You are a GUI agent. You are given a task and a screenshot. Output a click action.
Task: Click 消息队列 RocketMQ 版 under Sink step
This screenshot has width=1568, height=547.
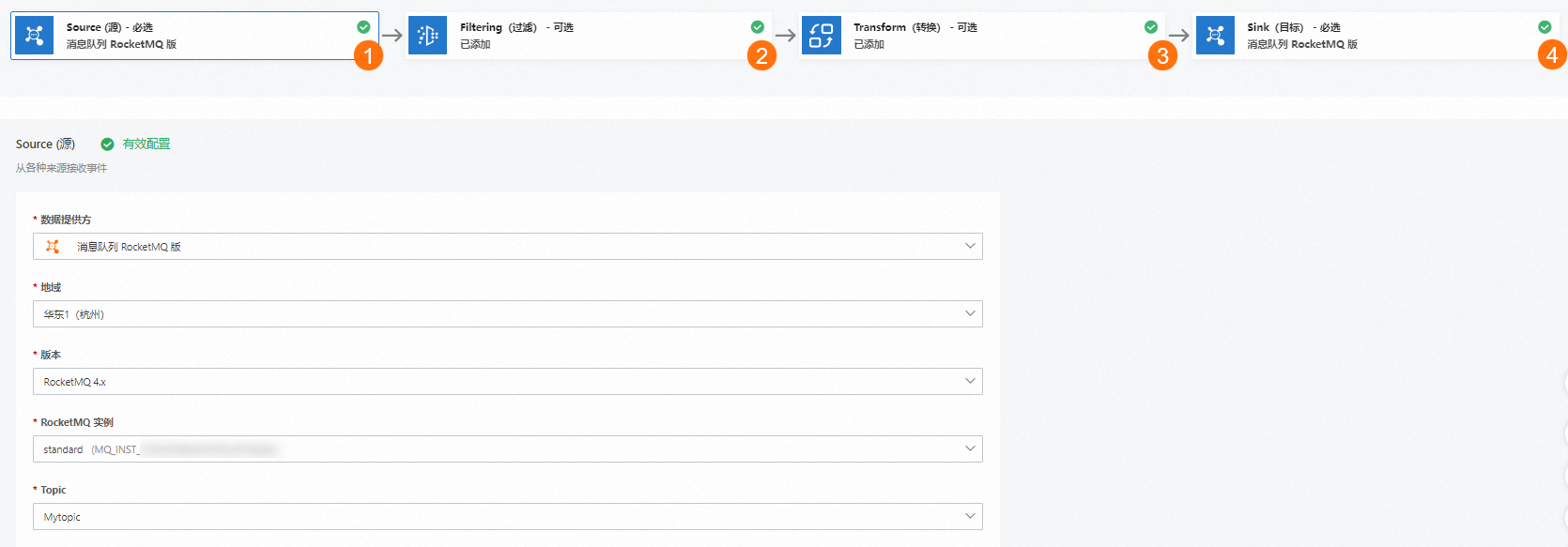point(1302,44)
